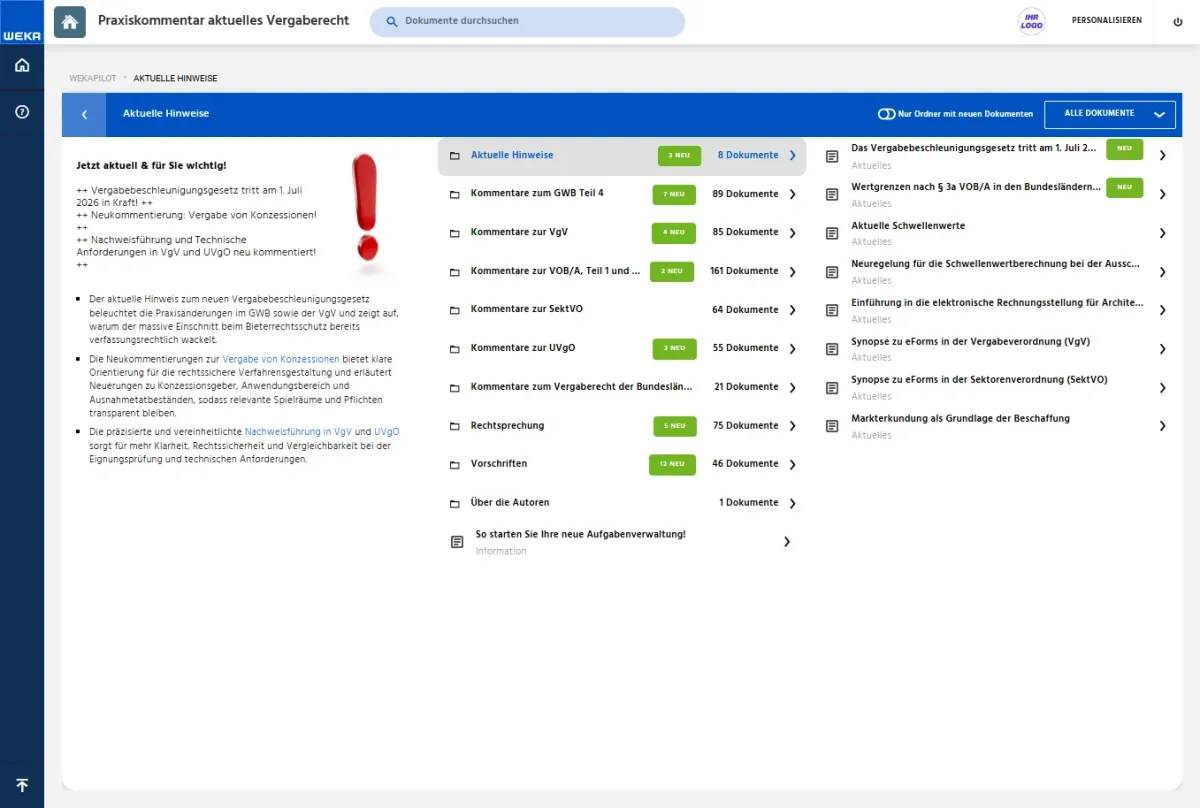Click document icon of Markterkundung entry
Screen dimensions: 1200x808
(832, 426)
